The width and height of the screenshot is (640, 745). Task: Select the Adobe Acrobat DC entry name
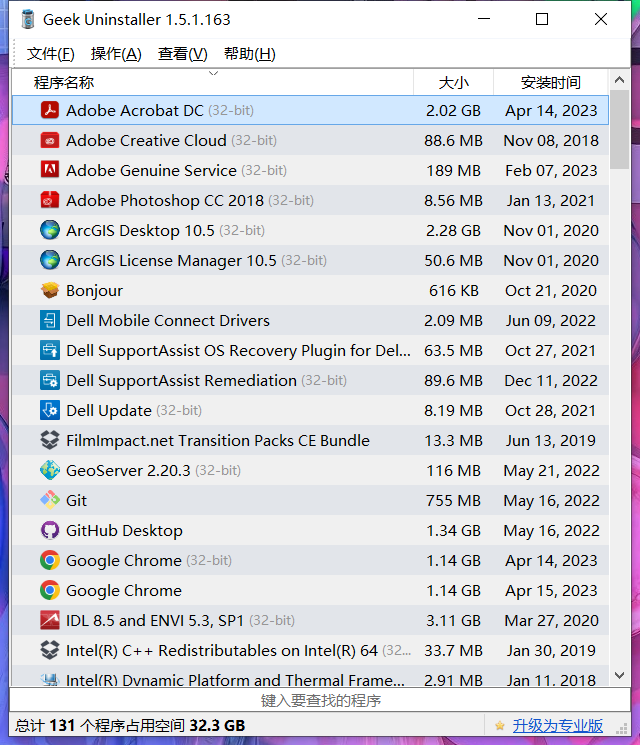click(134, 110)
